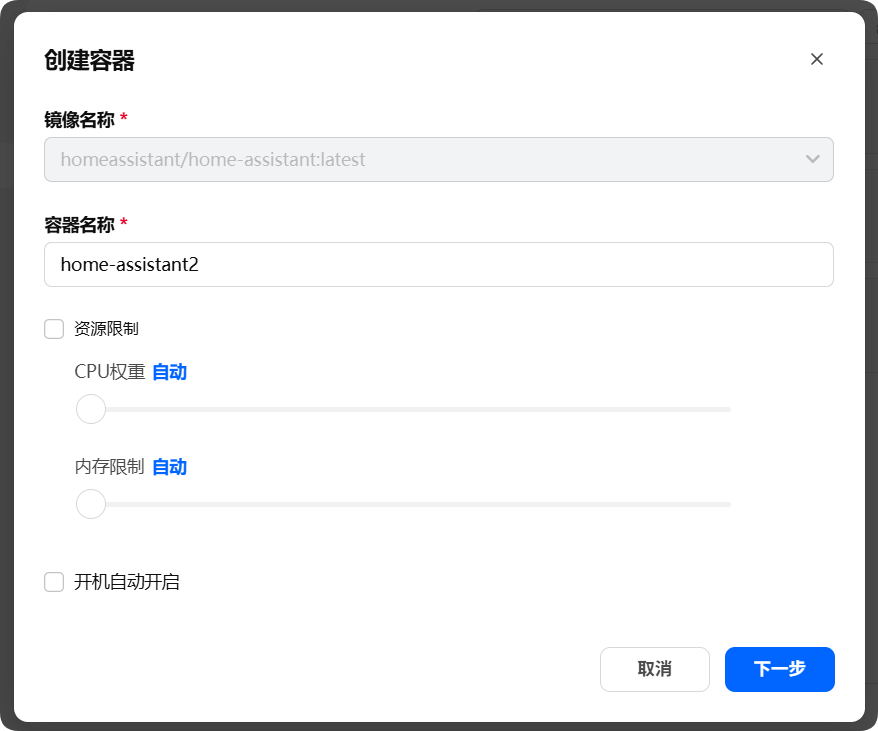This screenshot has width=878, height=731.
Task: Click the 取消 button
Action: point(654,669)
